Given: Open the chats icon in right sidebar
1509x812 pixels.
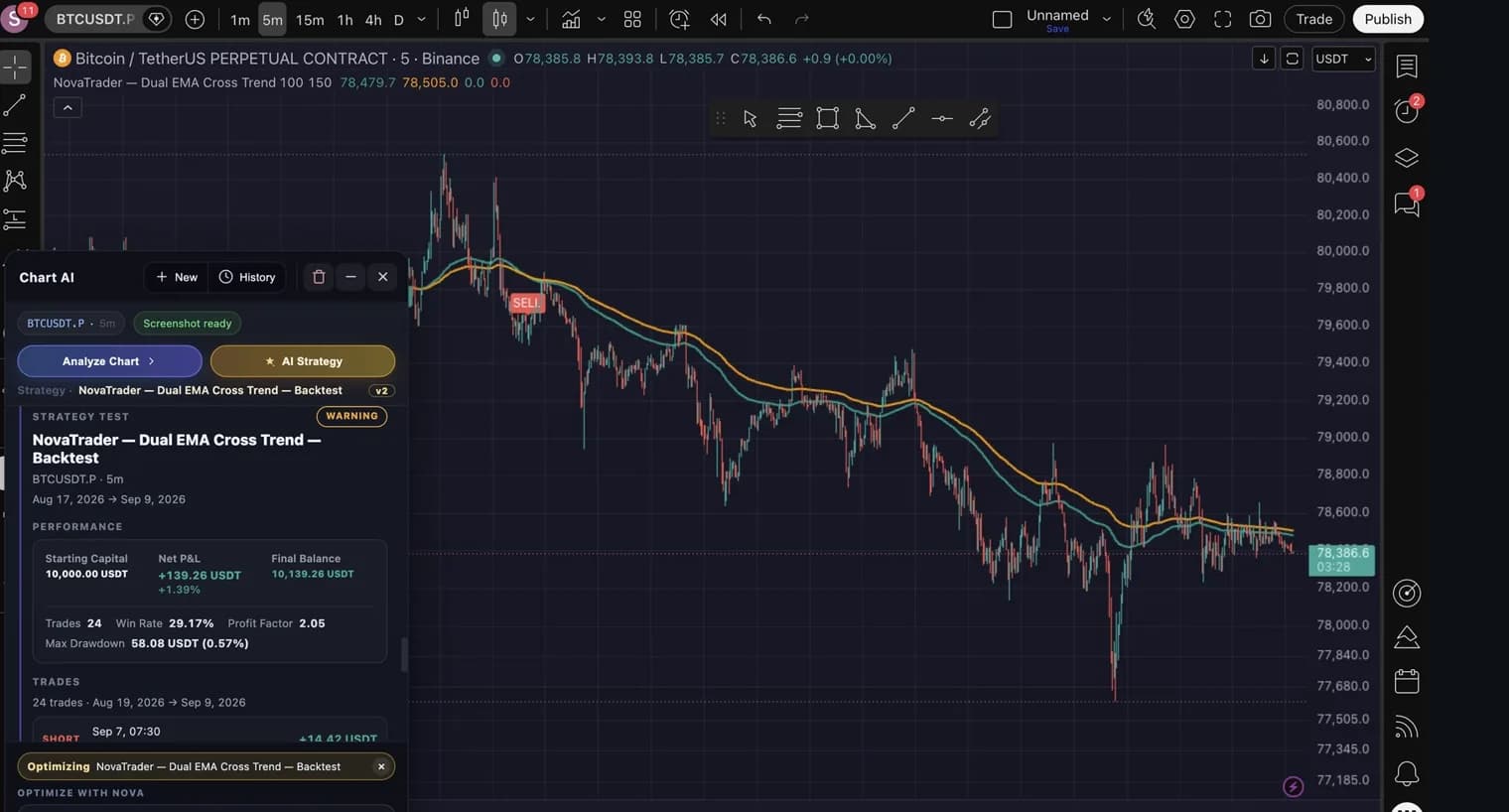Looking at the screenshot, I should 1407,203.
